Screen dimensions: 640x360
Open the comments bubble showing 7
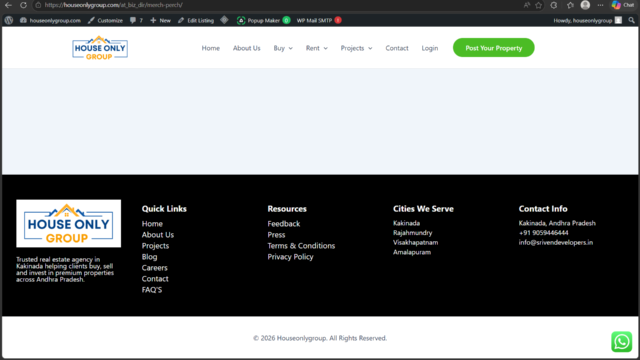136,20
